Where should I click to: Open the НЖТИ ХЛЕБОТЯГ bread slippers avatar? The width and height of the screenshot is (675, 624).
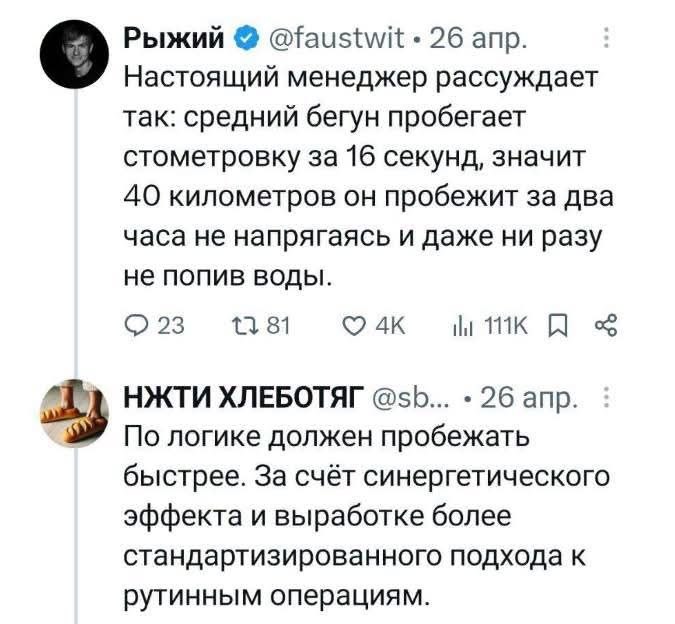[x=75, y=413]
